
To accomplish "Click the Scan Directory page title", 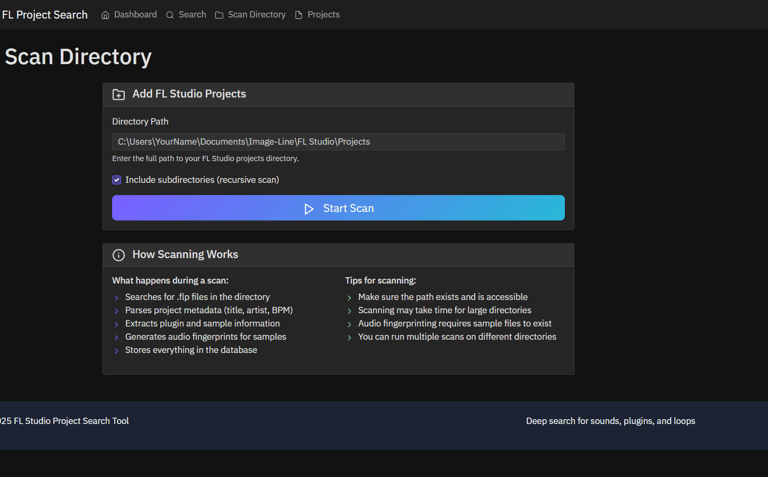I will point(78,57).
